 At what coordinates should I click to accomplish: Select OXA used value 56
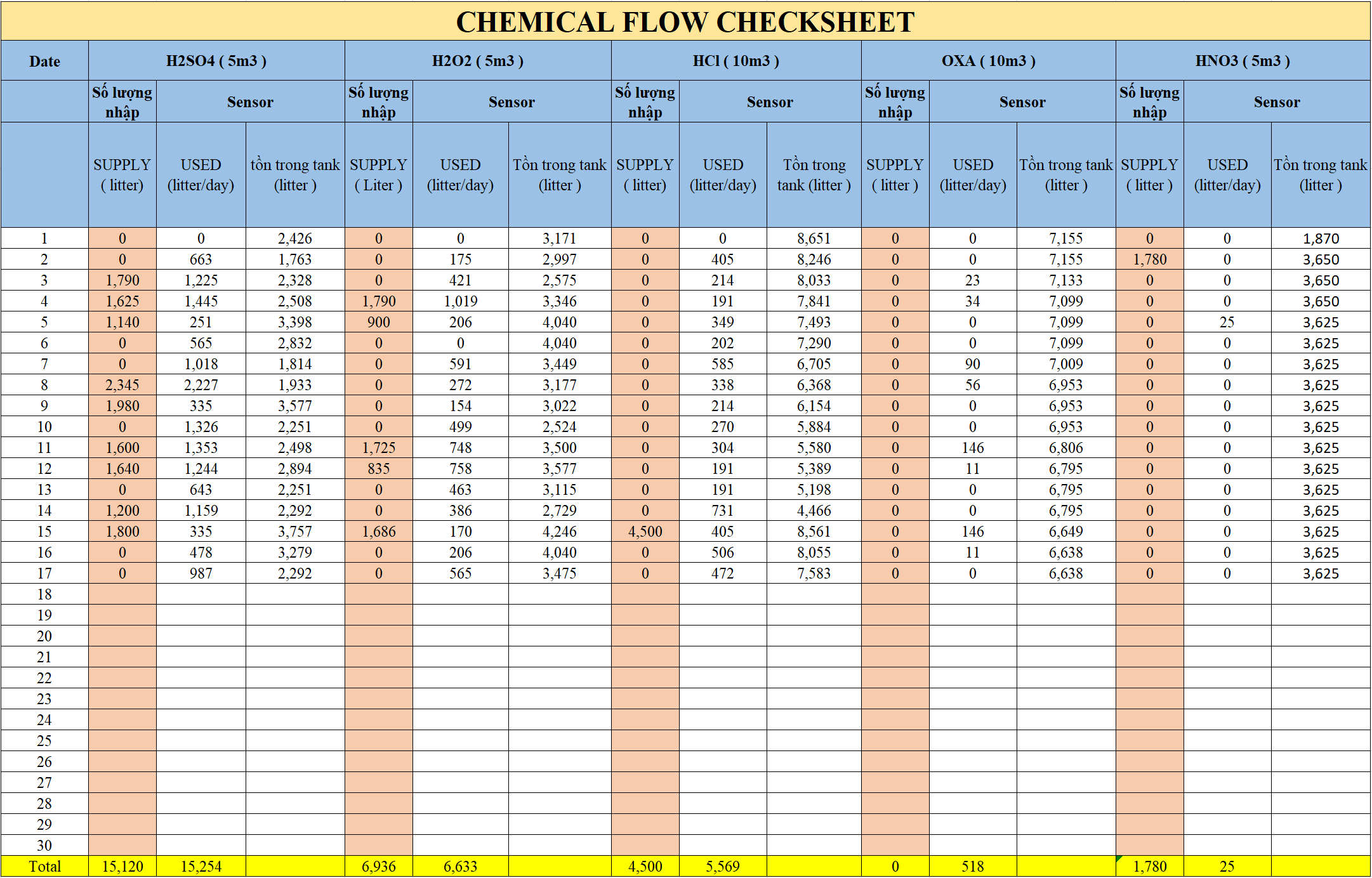pos(973,385)
